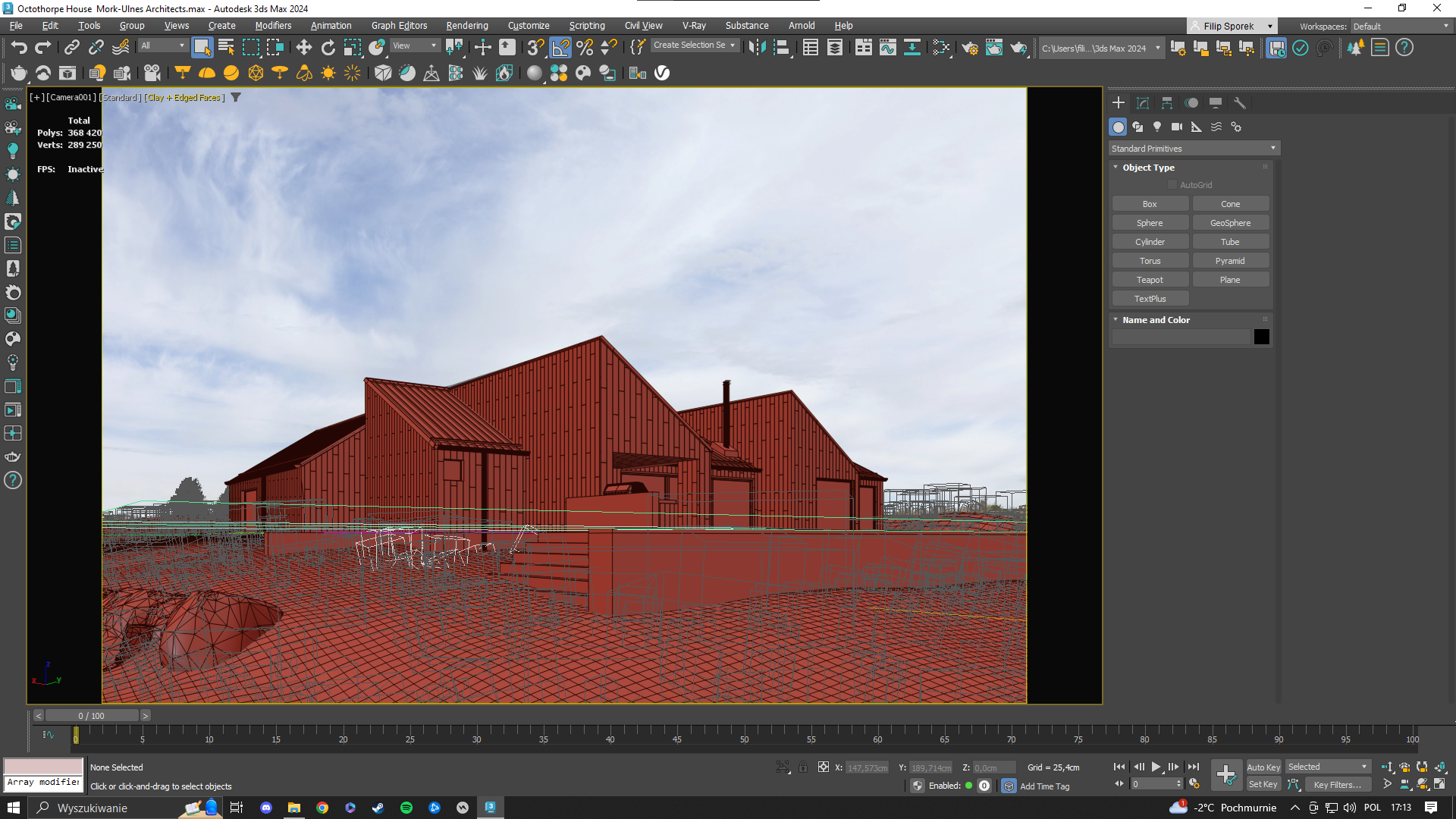Open the Standard Primitives dropdown

click(1194, 149)
